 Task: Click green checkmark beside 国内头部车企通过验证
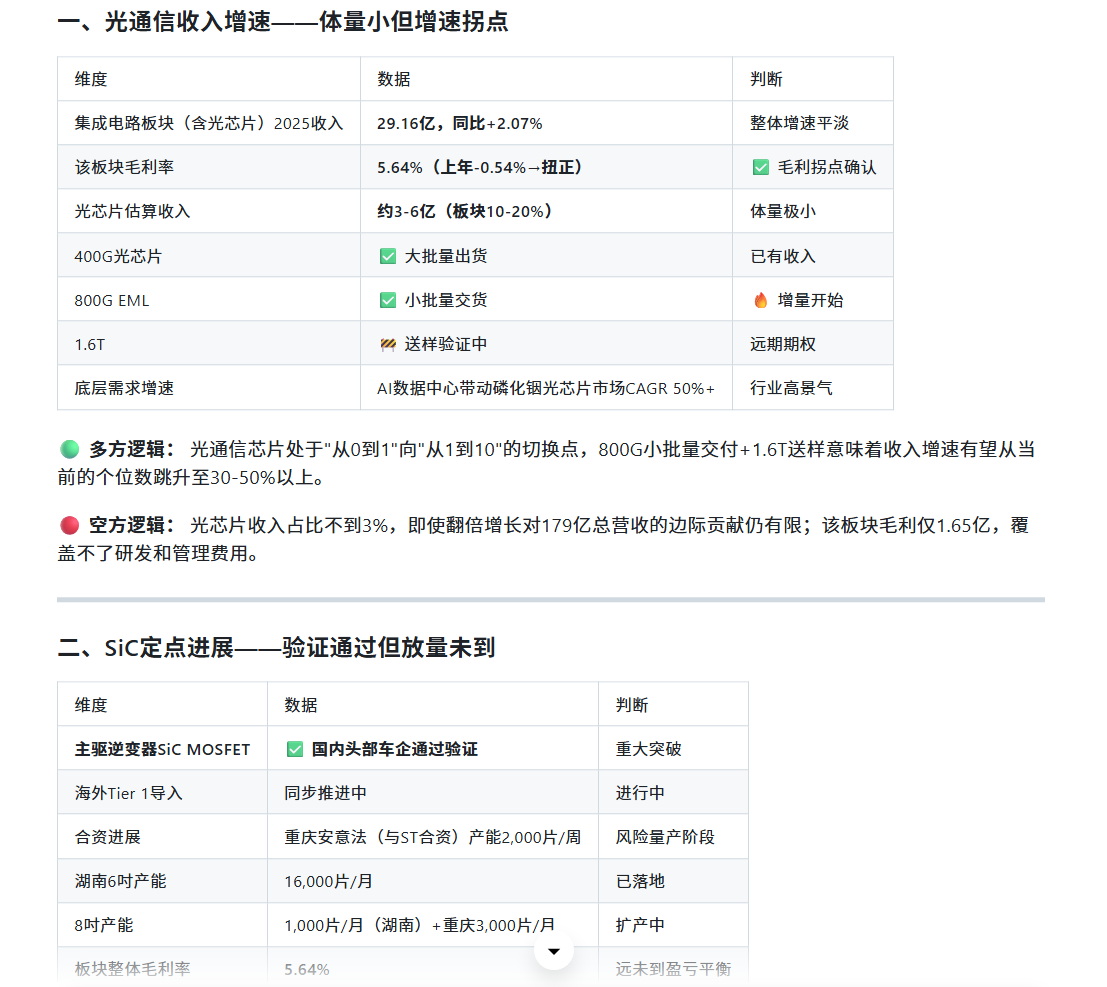point(295,749)
